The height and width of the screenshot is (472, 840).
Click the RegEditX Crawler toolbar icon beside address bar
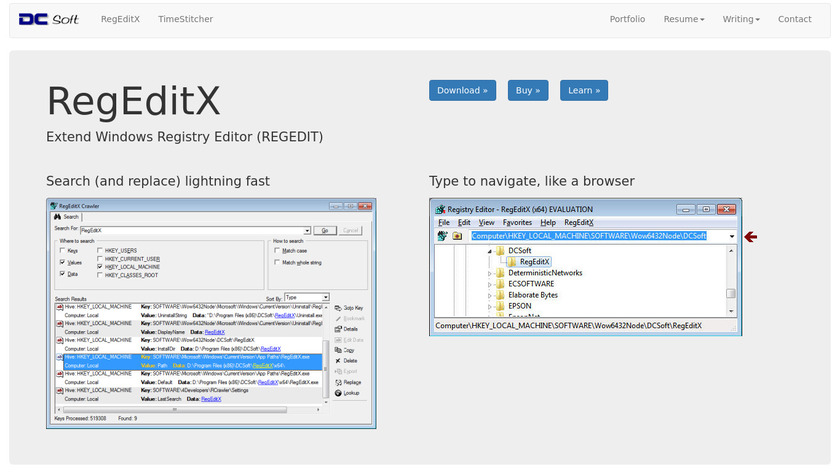pyautogui.click(x=441, y=236)
